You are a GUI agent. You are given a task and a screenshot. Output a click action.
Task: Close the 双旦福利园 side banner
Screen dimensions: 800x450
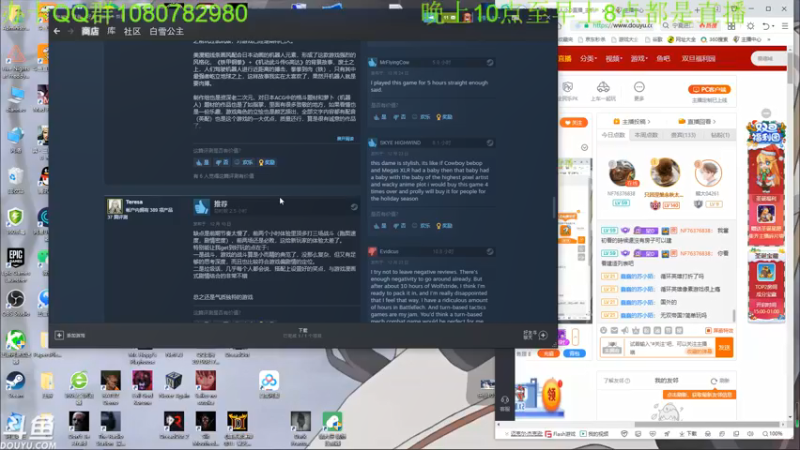tap(766, 113)
